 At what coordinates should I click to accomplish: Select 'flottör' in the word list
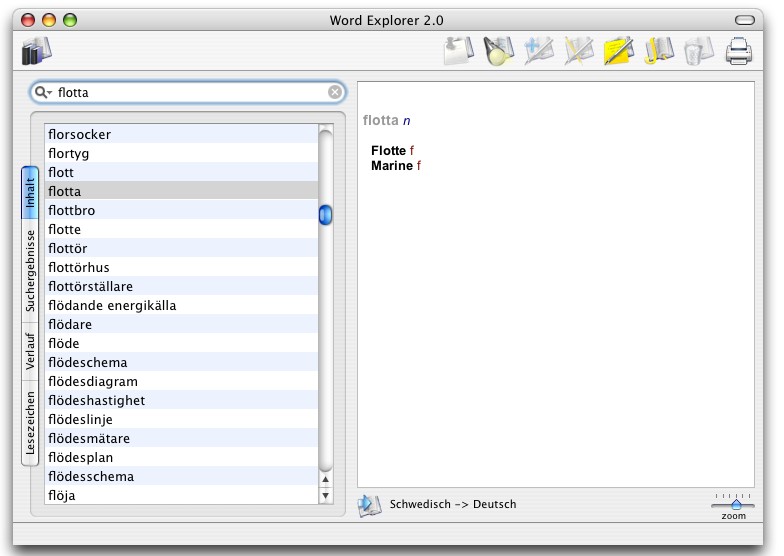[x=181, y=248]
